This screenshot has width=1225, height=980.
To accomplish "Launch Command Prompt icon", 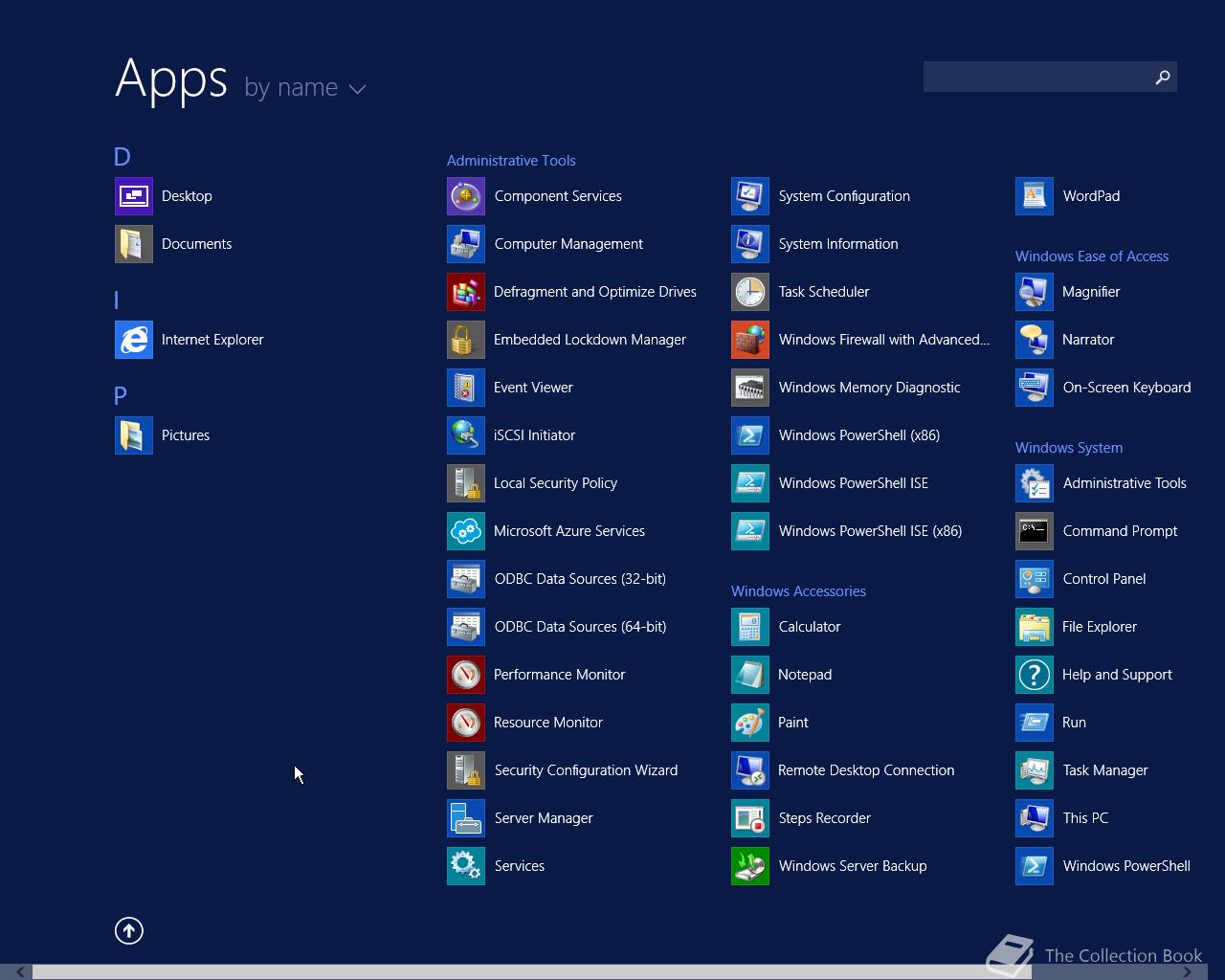I will click(1035, 531).
